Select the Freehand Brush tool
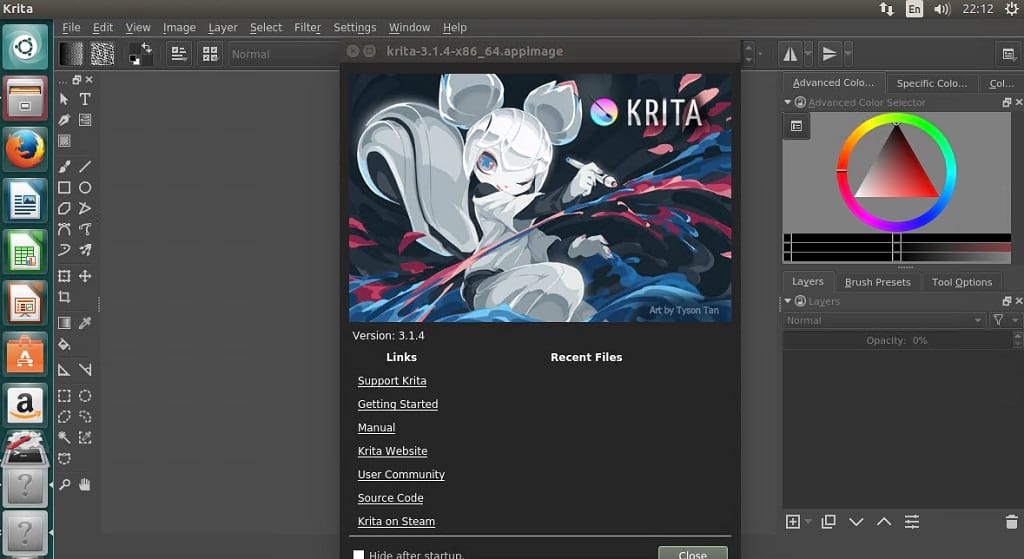1024x559 pixels. (64, 167)
